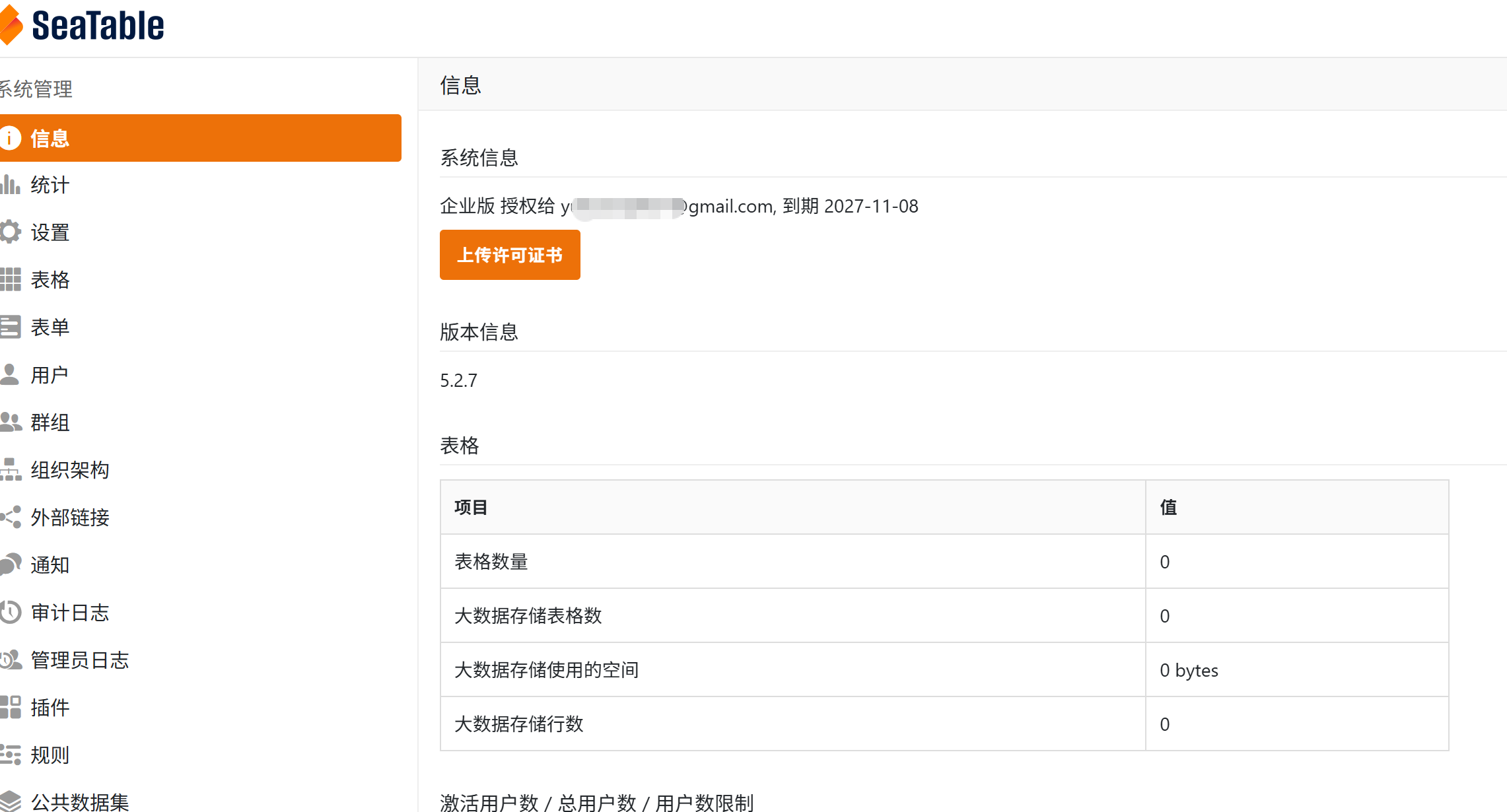Open 管理员日志 in the sidebar

(79, 660)
